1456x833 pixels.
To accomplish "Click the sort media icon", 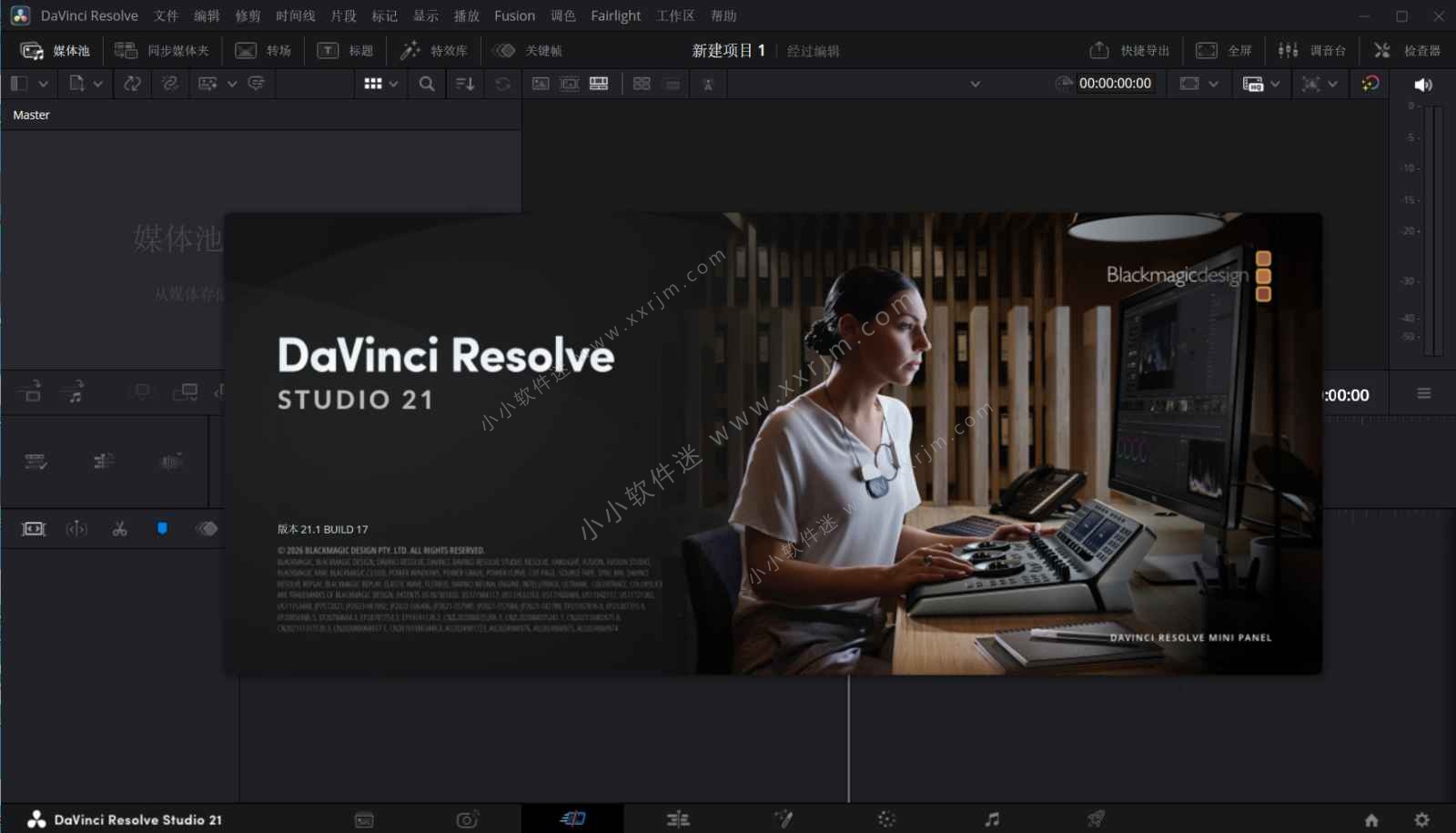I will (465, 84).
